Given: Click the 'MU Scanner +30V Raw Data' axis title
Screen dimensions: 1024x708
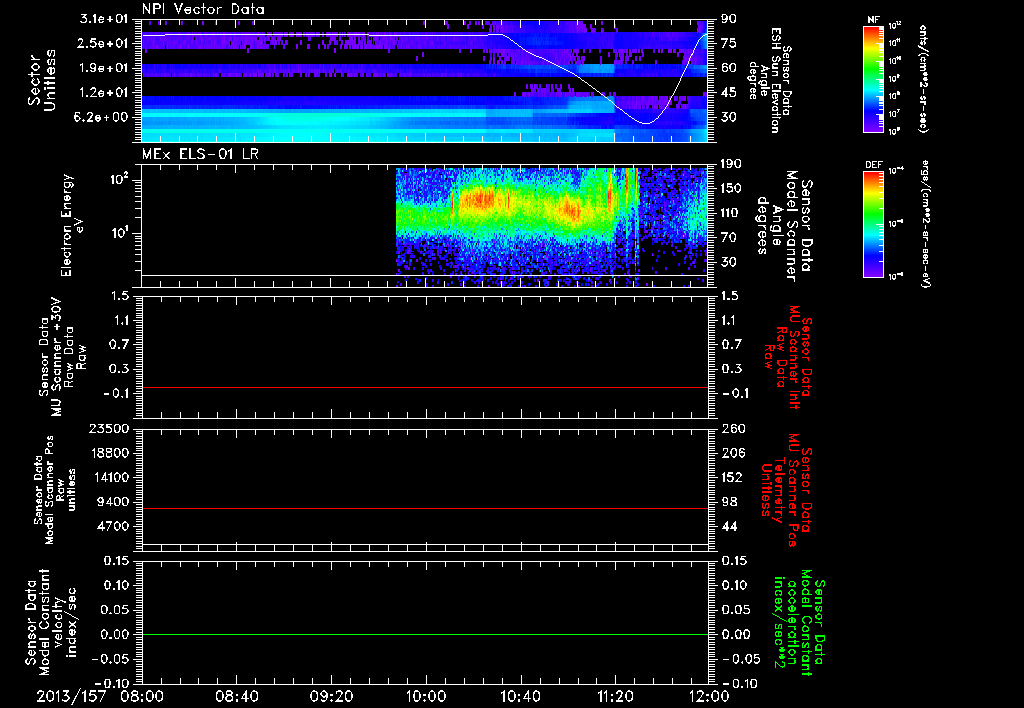Looking at the screenshot, I should click(x=62, y=356).
